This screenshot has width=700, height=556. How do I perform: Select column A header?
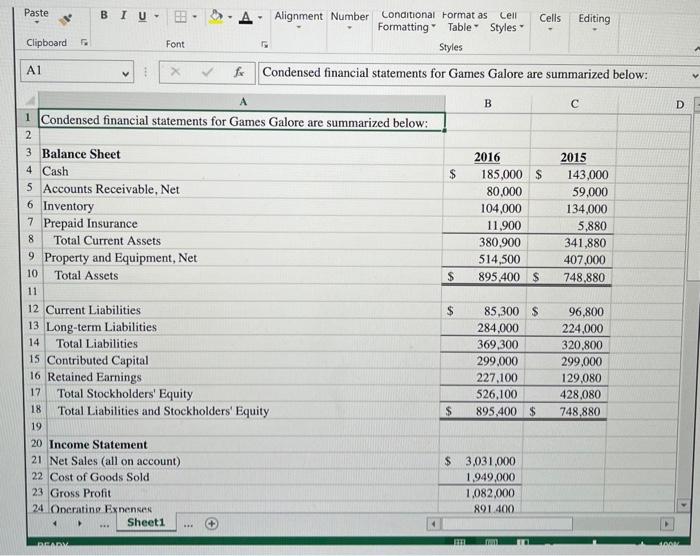point(242,102)
